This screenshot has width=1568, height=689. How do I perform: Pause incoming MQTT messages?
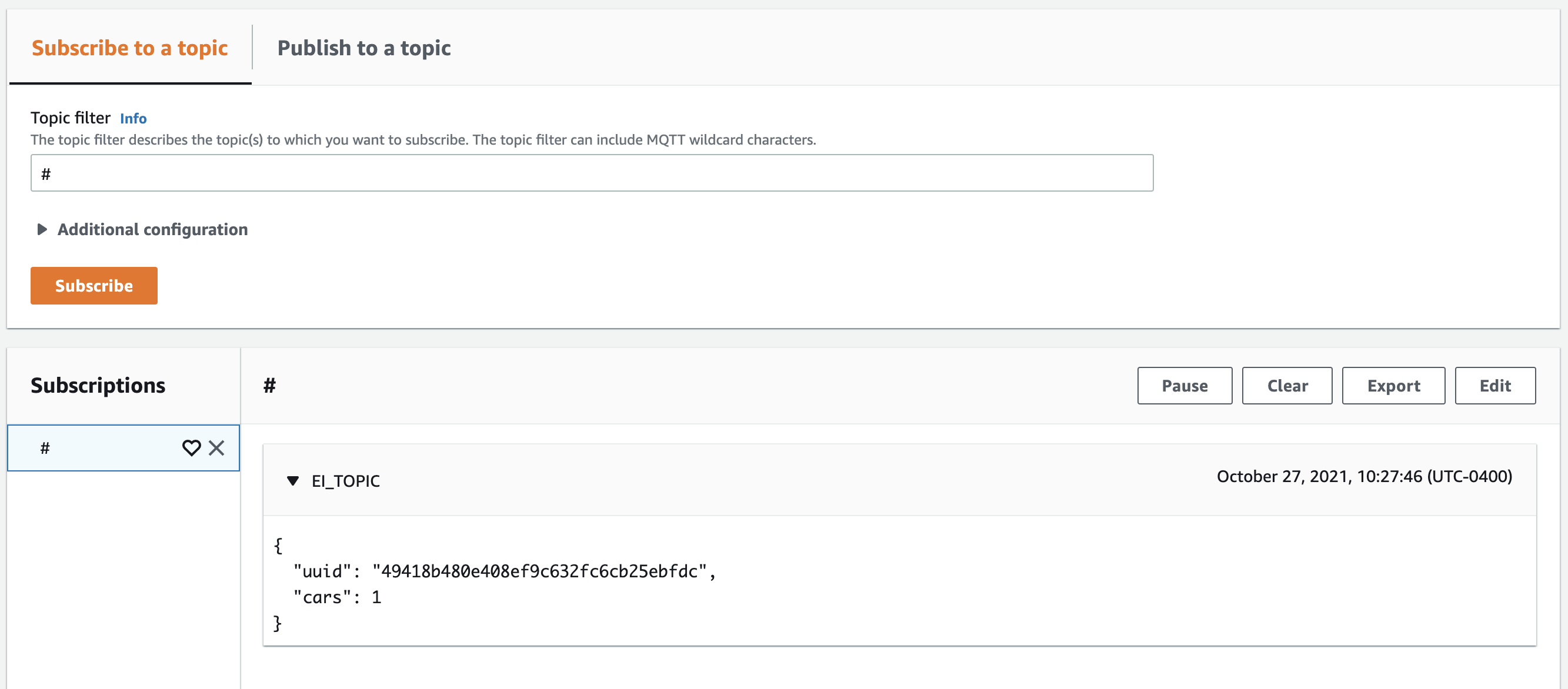pos(1184,385)
